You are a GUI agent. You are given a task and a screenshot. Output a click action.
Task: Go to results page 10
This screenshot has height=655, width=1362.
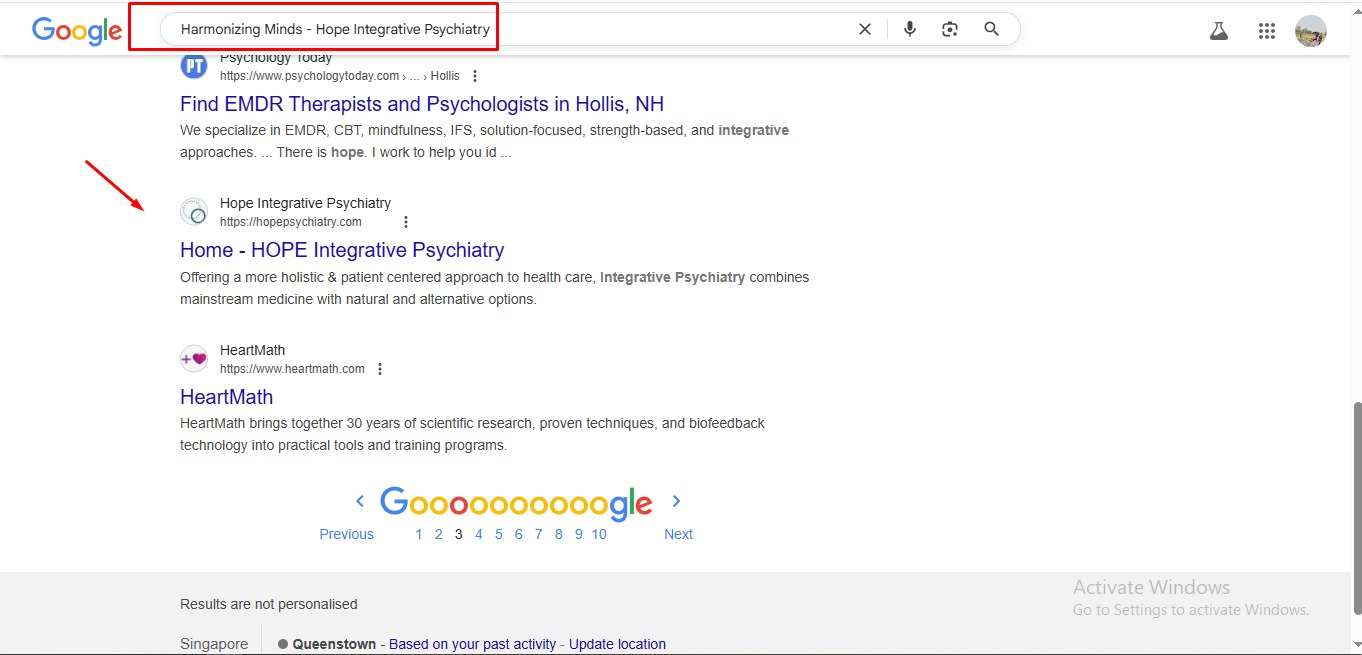coord(598,534)
